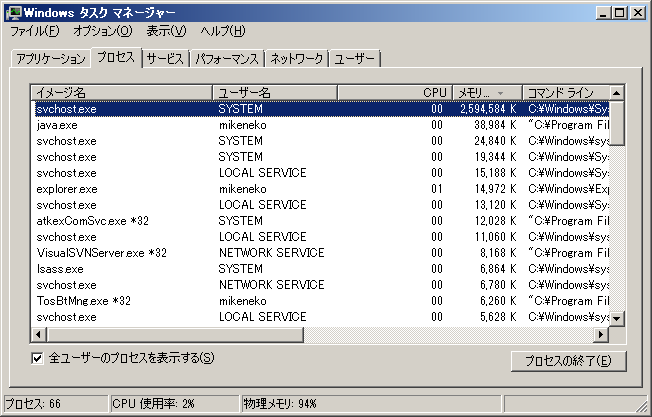This screenshot has width=652, height=417.
Task: Click vertical scrollbar up arrow
Action: point(617,93)
